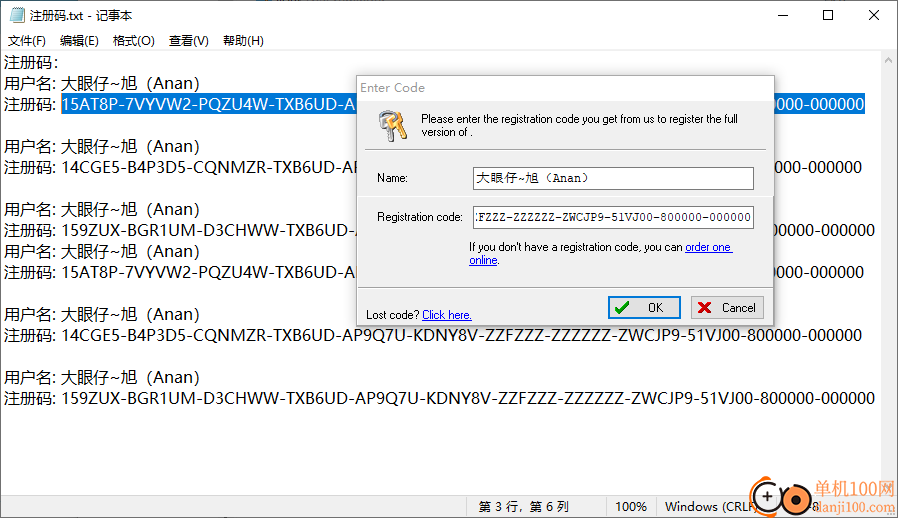Open the 查看(V) menu in Notepad
898x518 pixels.
point(188,41)
